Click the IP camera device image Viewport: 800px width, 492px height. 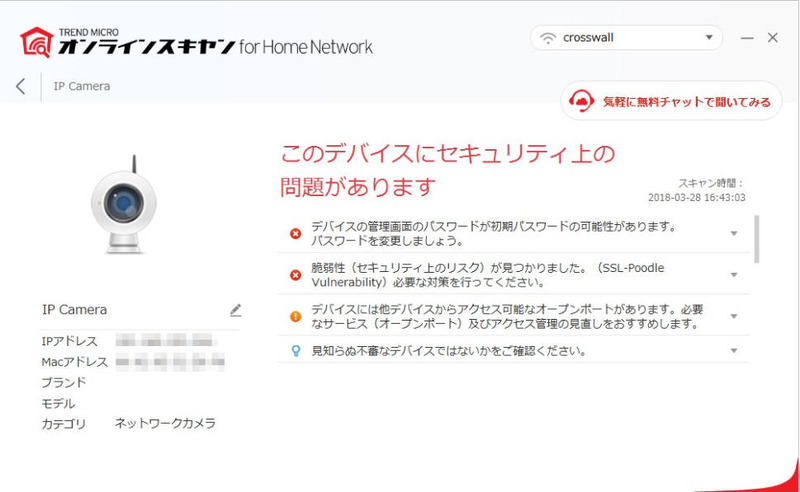pyautogui.click(x=124, y=205)
